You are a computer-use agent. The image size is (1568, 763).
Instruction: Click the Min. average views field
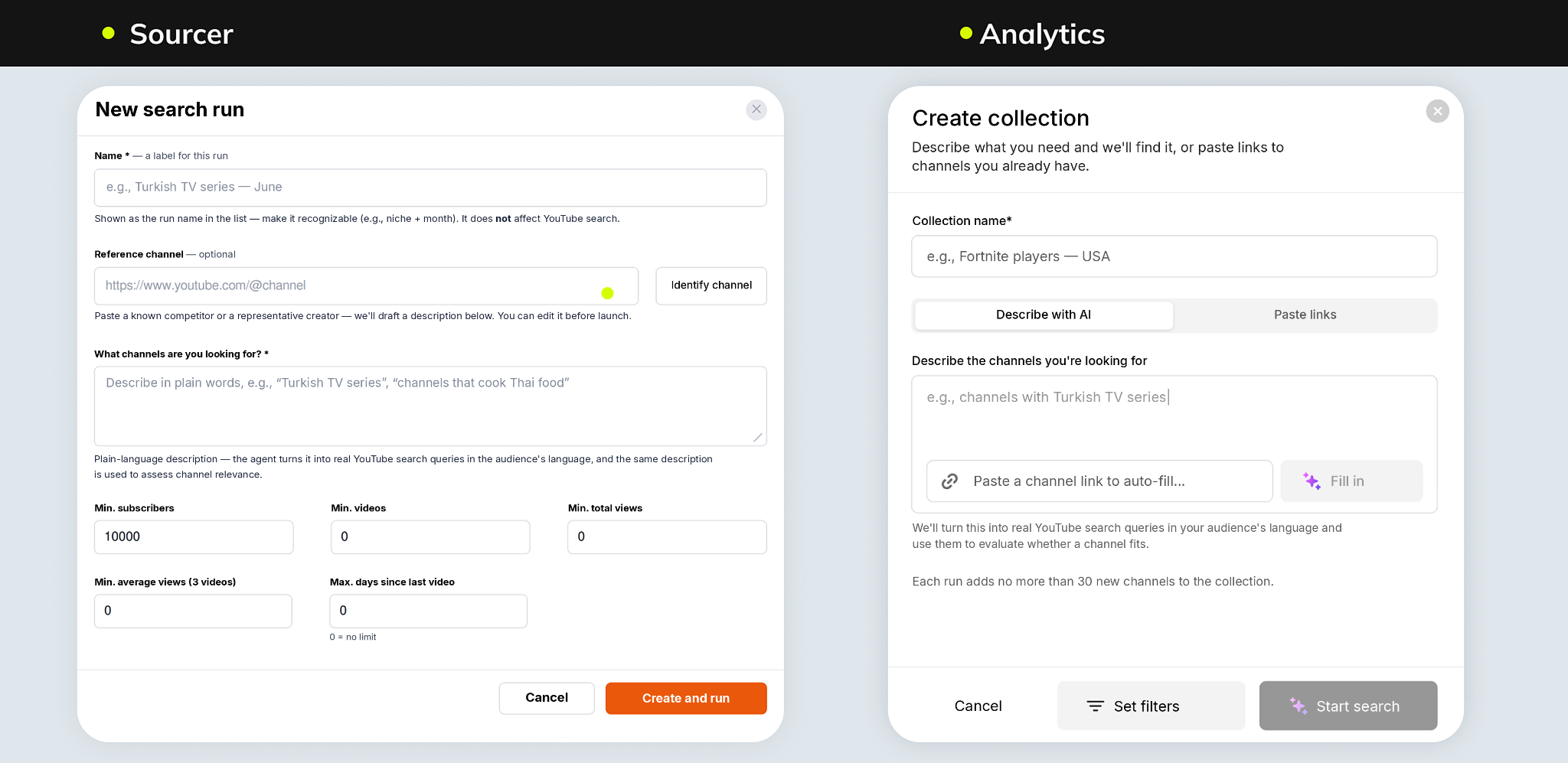[193, 611]
